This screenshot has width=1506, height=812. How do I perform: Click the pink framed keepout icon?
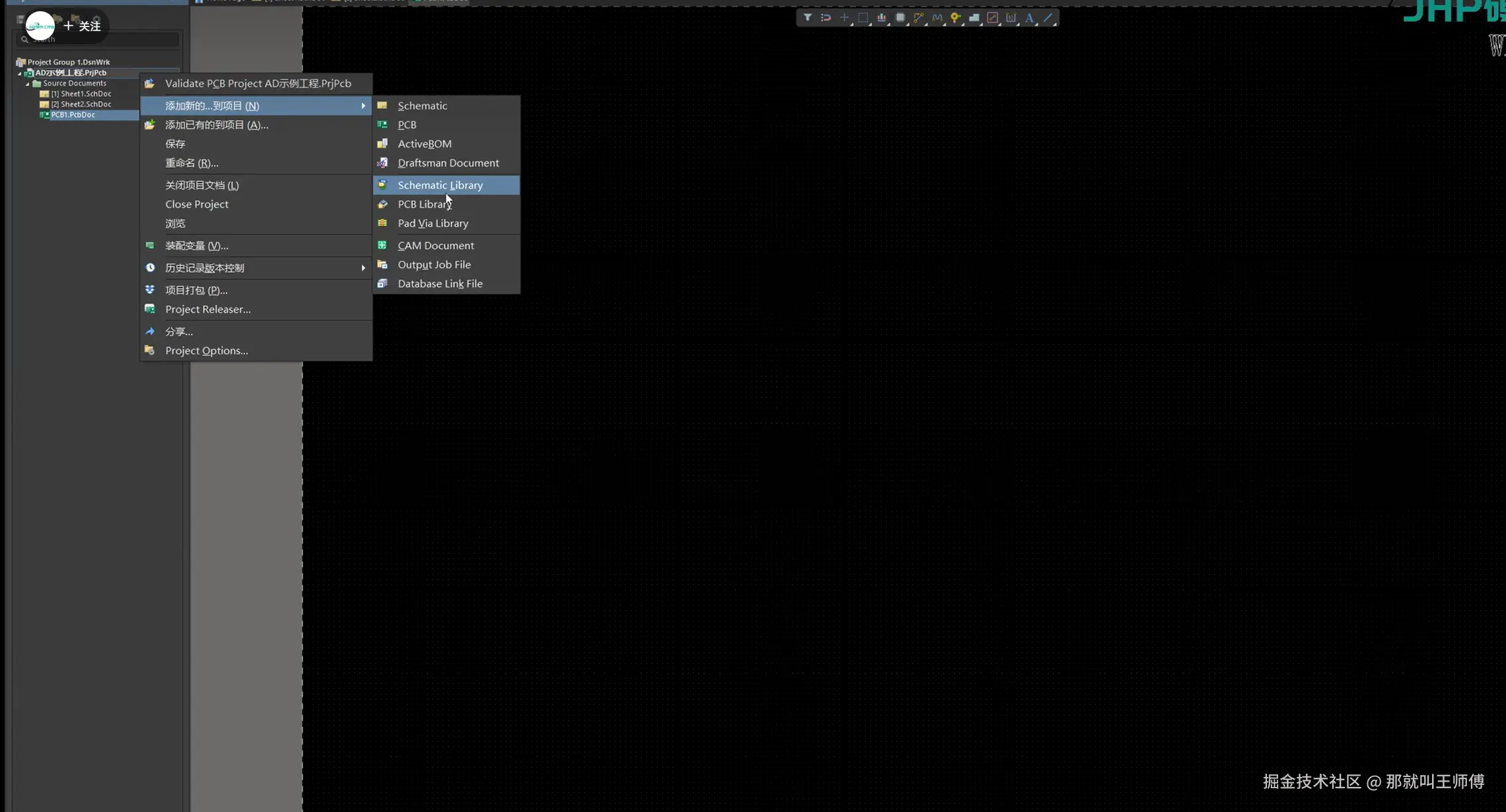click(992, 18)
